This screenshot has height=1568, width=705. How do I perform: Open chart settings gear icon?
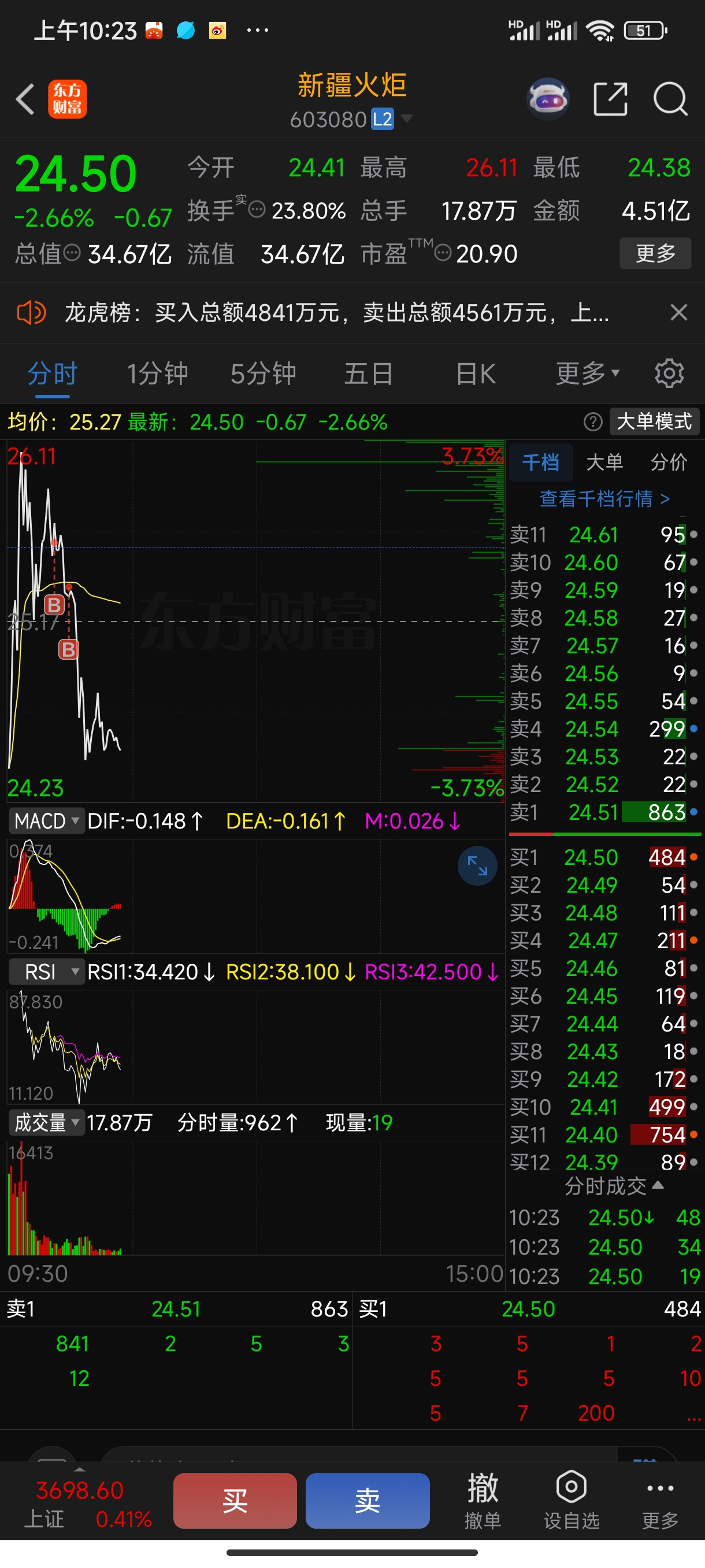(669, 373)
